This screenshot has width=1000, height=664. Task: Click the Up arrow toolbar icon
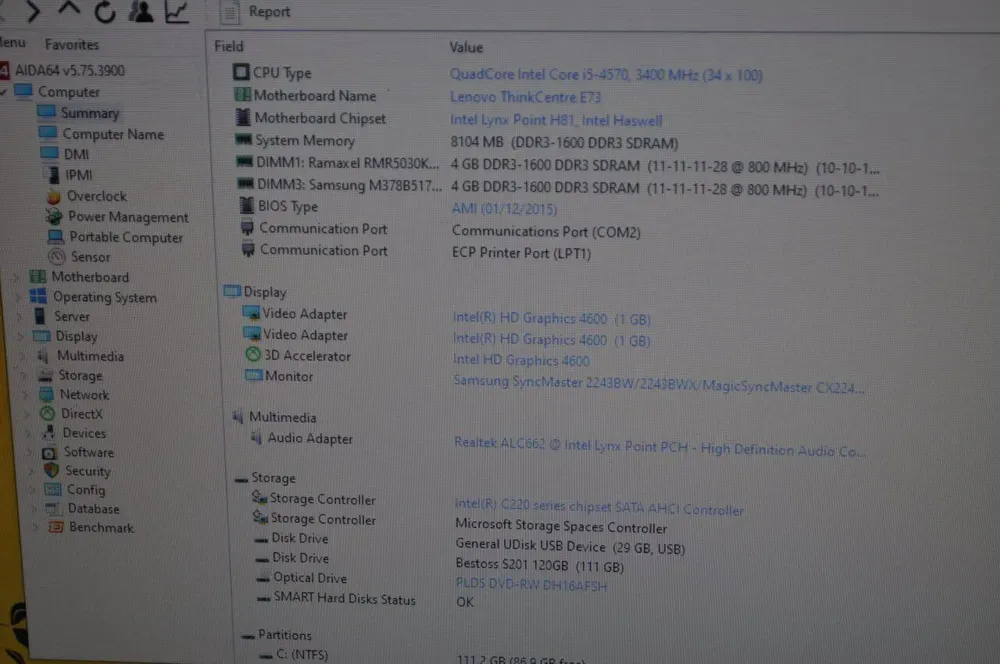point(68,11)
